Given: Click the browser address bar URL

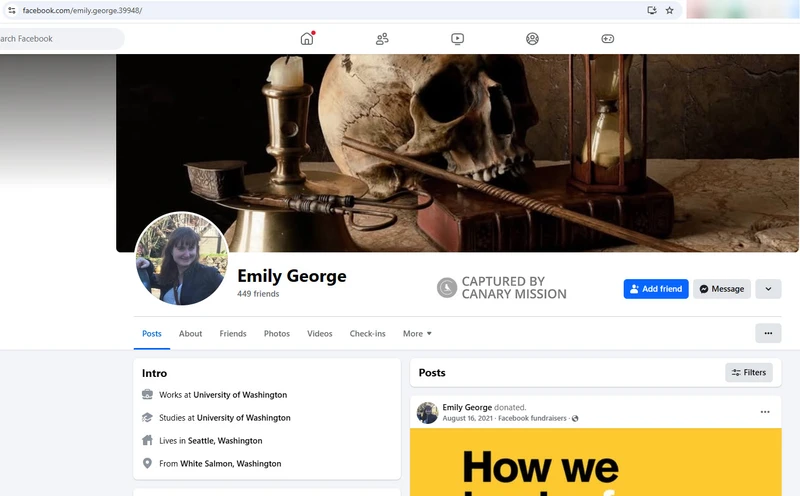Looking at the screenshot, I should [x=83, y=10].
